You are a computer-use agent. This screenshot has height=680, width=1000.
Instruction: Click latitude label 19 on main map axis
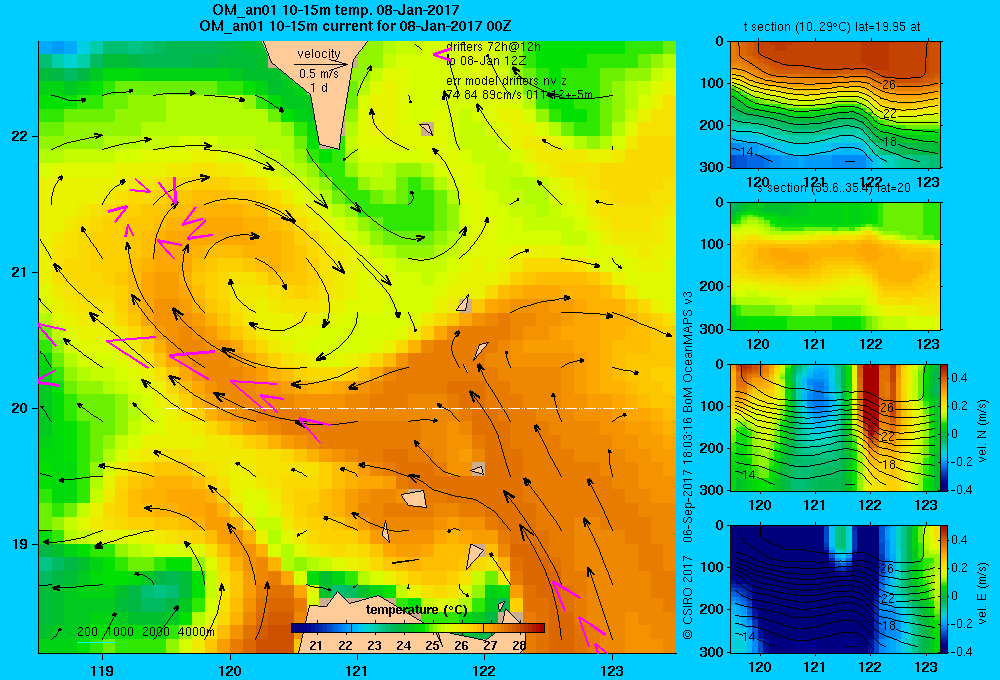[x=19, y=544]
